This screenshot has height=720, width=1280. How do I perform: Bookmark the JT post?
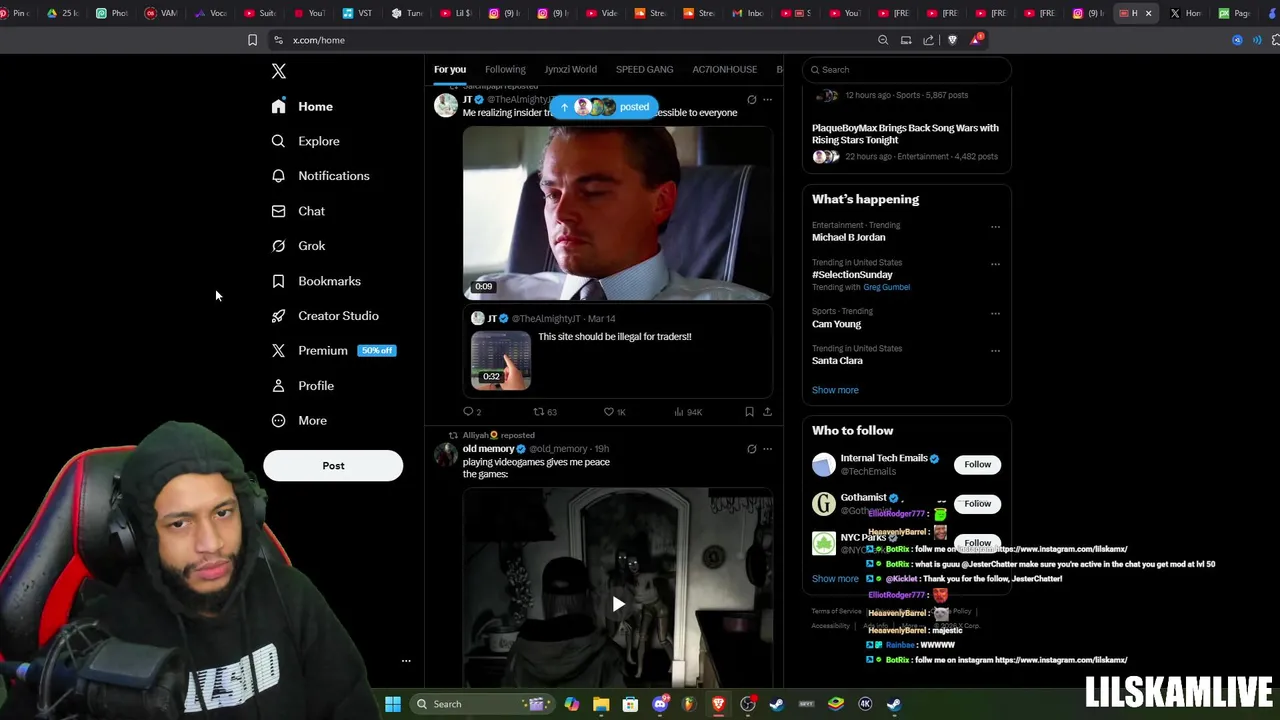pyautogui.click(x=749, y=412)
